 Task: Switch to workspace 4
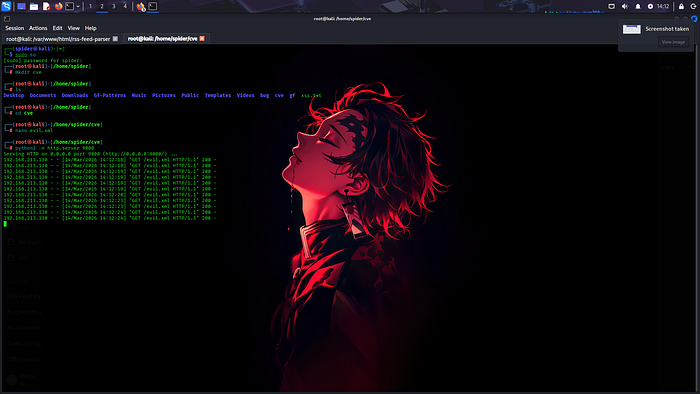coord(125,6)
